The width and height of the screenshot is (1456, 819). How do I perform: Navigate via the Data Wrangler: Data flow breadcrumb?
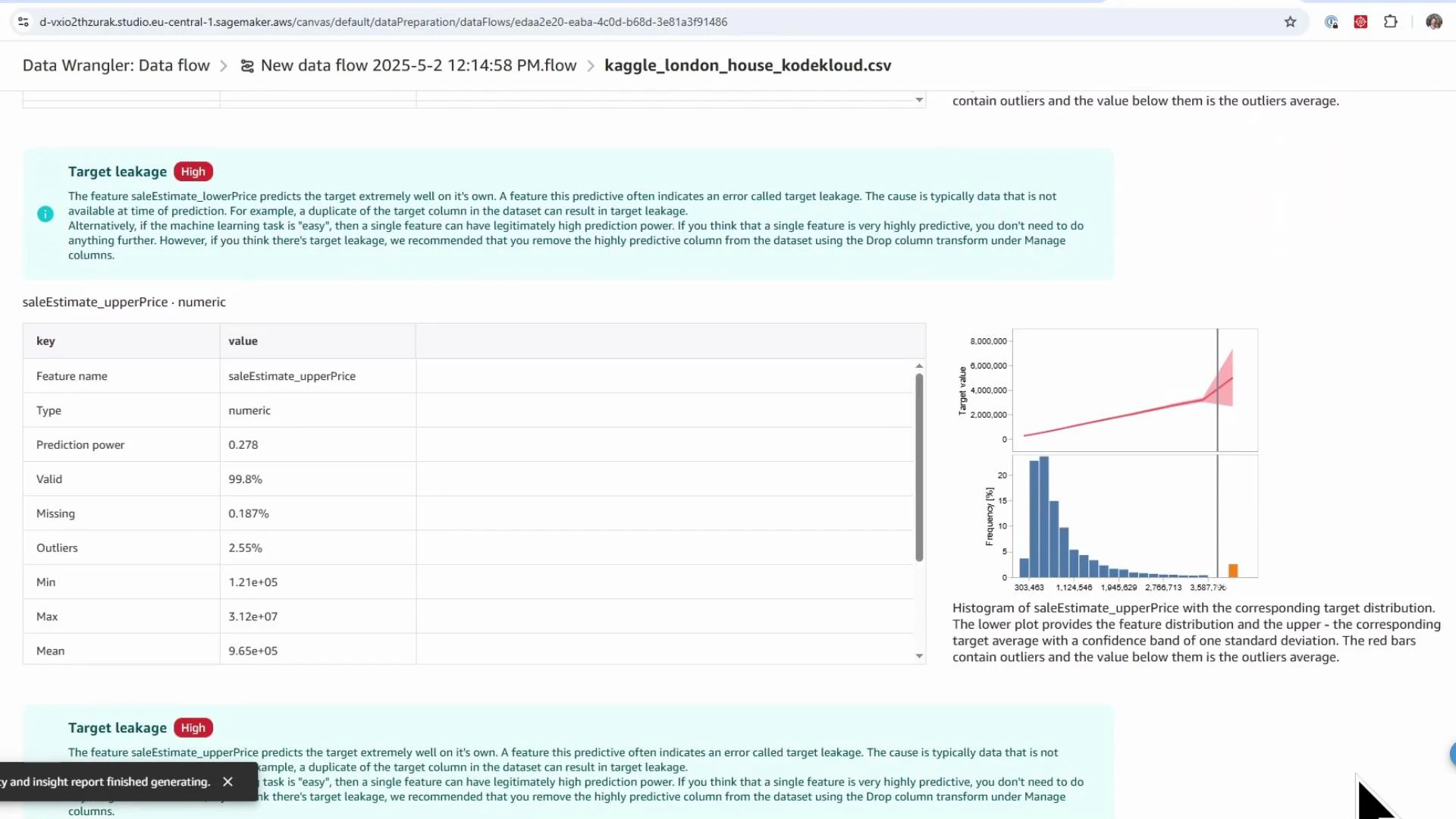pyautogui.click(x=115, y=66)
